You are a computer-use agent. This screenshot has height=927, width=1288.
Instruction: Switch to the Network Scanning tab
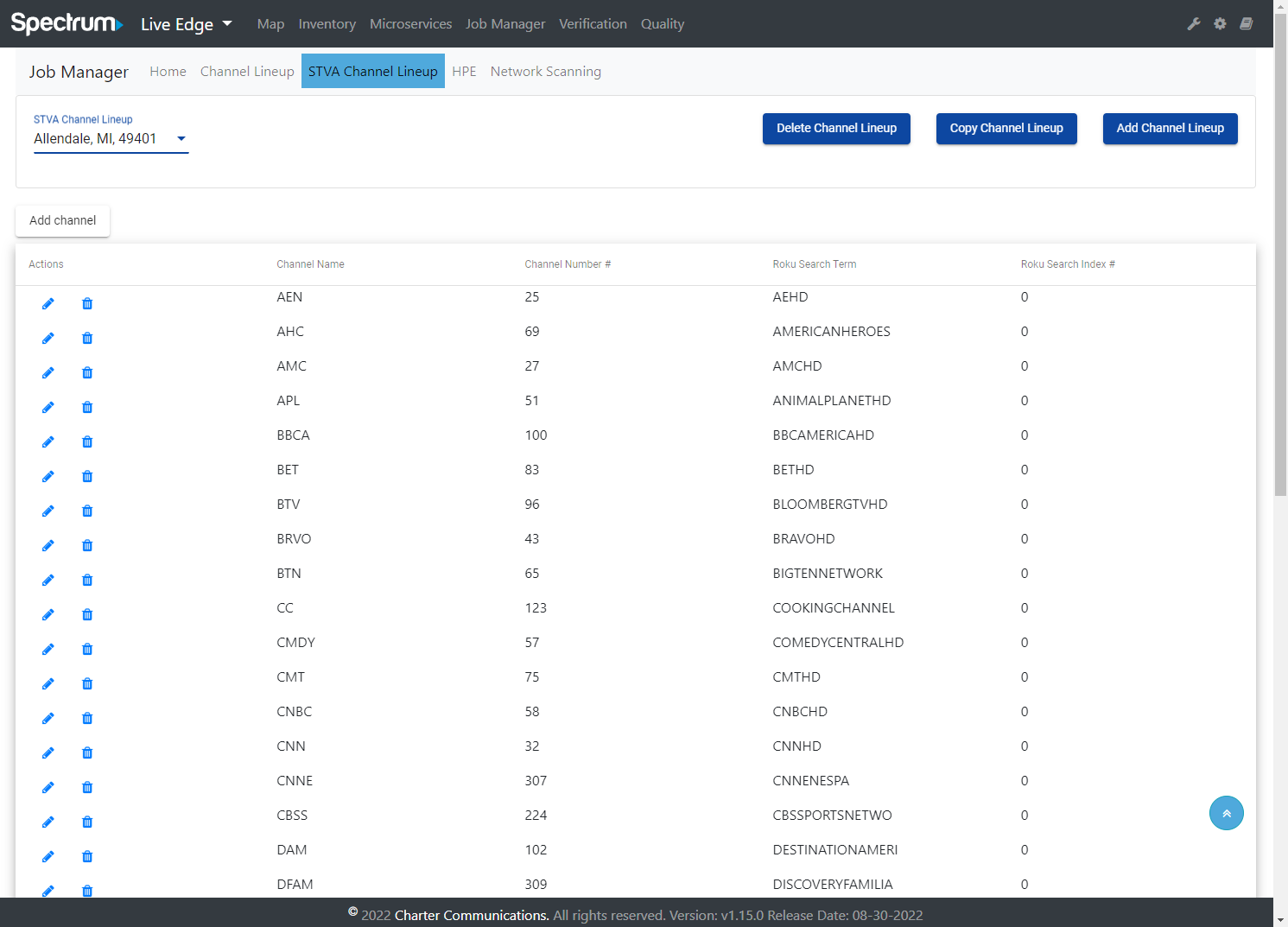point(546,72)
